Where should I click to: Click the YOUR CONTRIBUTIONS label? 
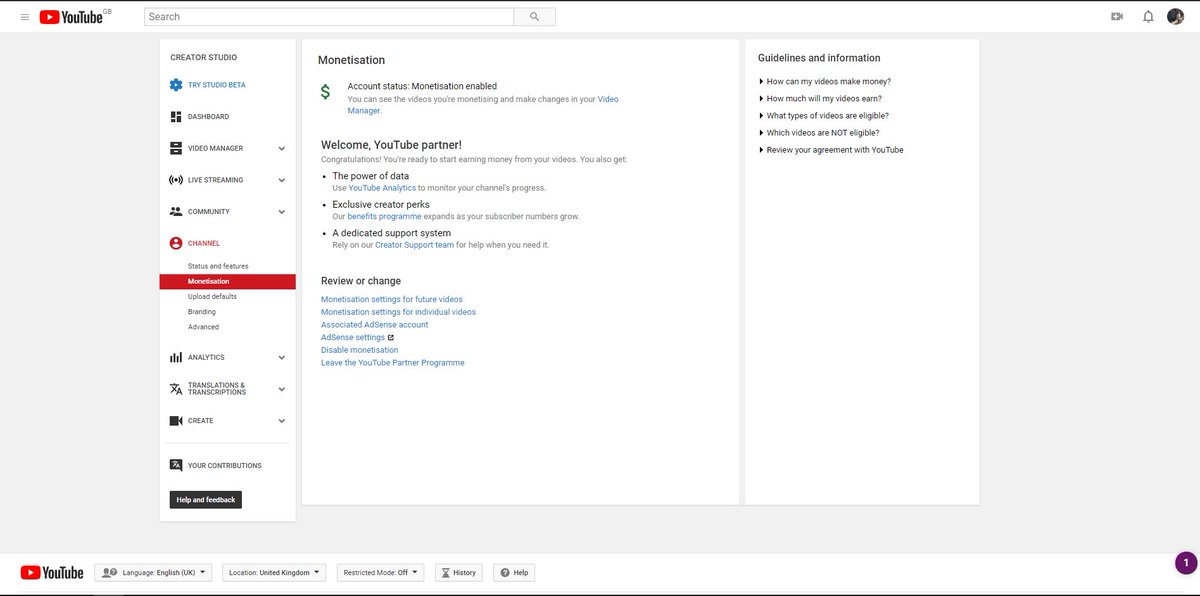point(225,466)
